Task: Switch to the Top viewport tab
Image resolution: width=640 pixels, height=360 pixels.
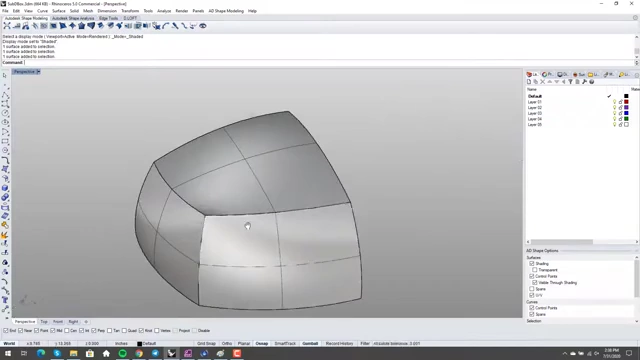Action: (44, 322)
